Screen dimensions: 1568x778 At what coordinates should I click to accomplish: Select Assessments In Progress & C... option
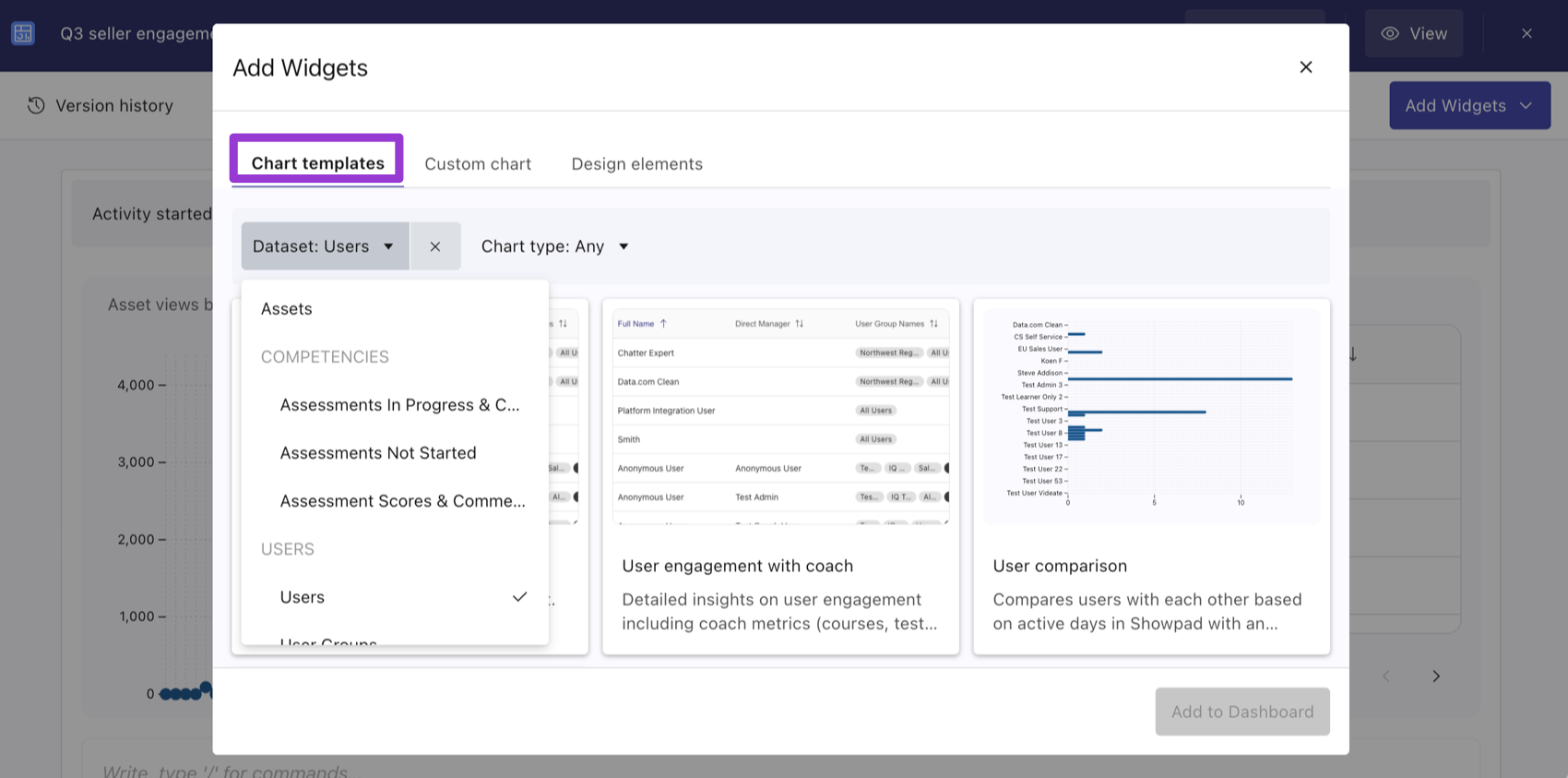click(x=395, y=405)
